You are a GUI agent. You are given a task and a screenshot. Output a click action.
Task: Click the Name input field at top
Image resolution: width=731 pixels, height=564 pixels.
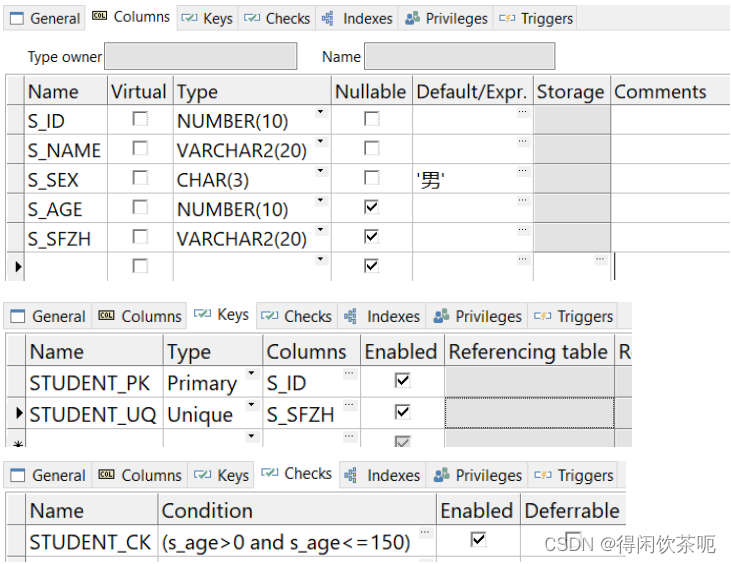click(x=458, y=57)
